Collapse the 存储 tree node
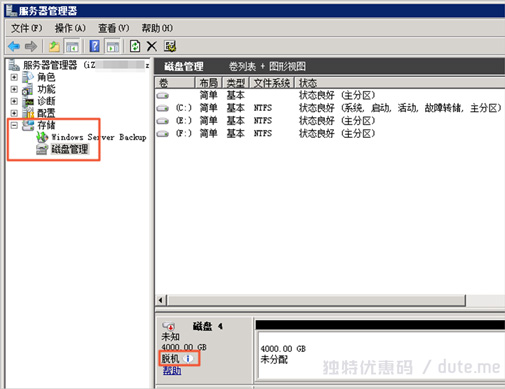The image size is (505, 389). pos(14,125)
